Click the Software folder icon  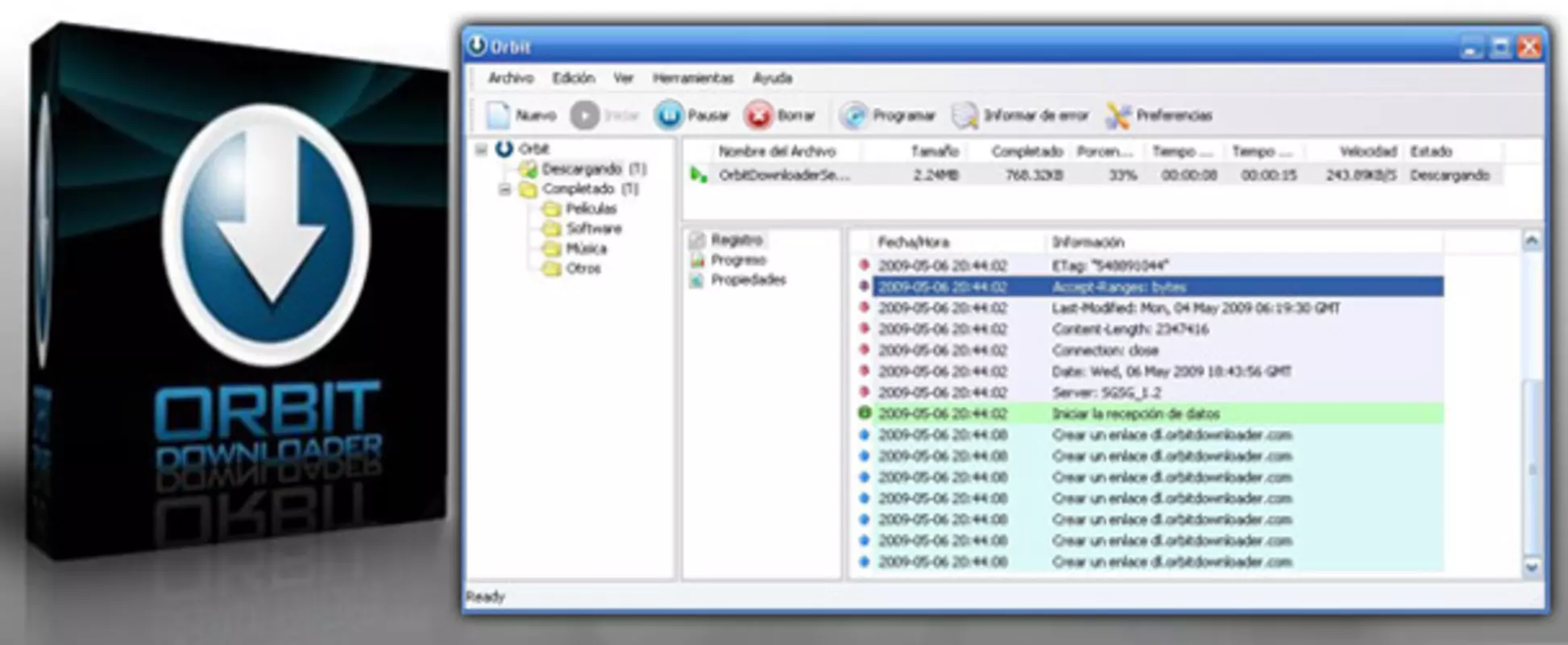tap(552, 229)
